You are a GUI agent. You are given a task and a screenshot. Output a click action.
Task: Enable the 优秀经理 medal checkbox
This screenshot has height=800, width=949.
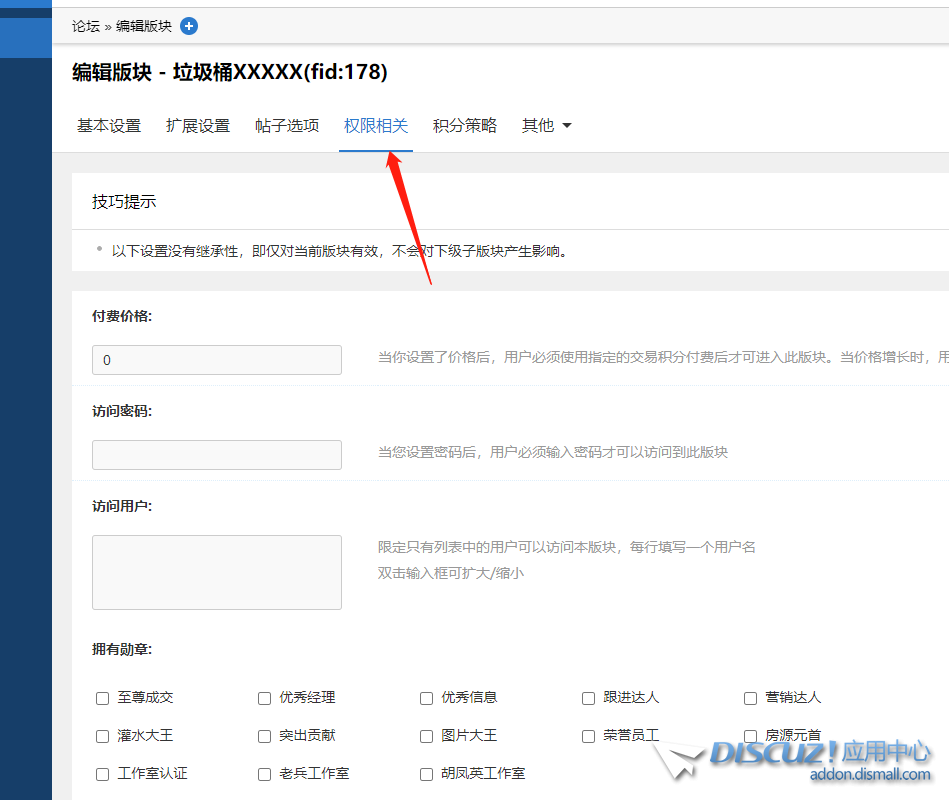click(x=265, y=698)
